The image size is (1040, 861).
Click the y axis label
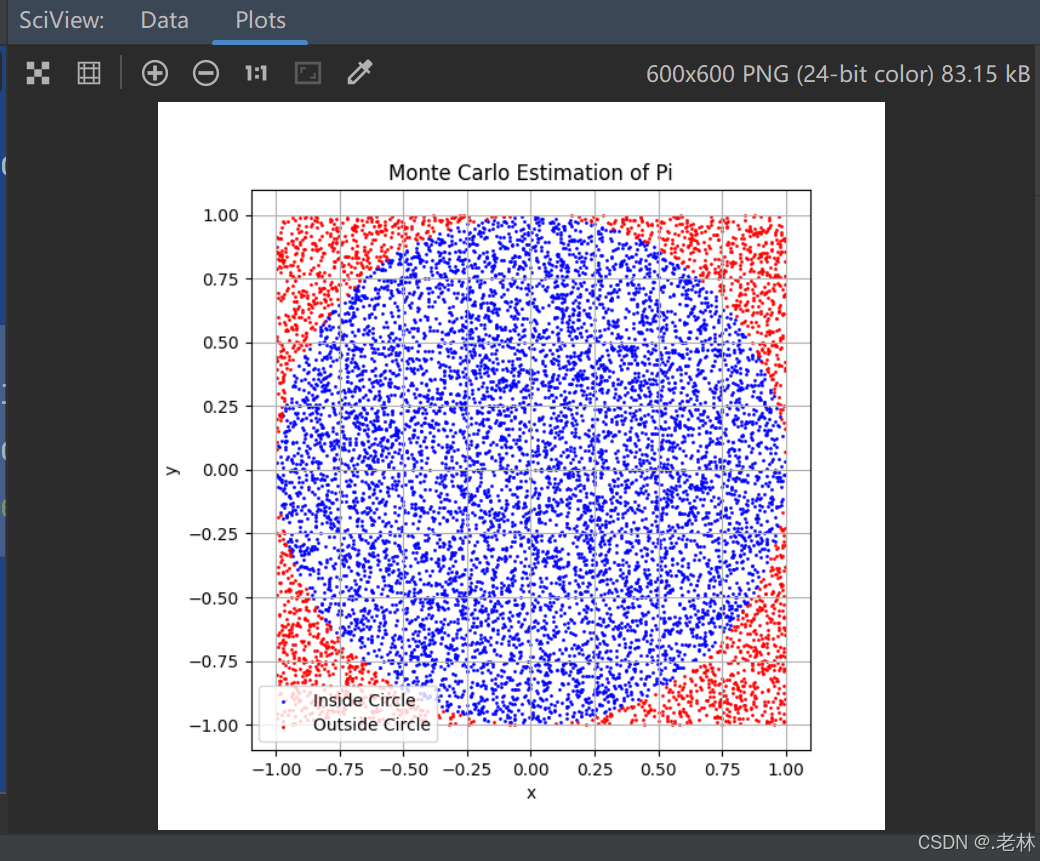[x=172, y=470]
